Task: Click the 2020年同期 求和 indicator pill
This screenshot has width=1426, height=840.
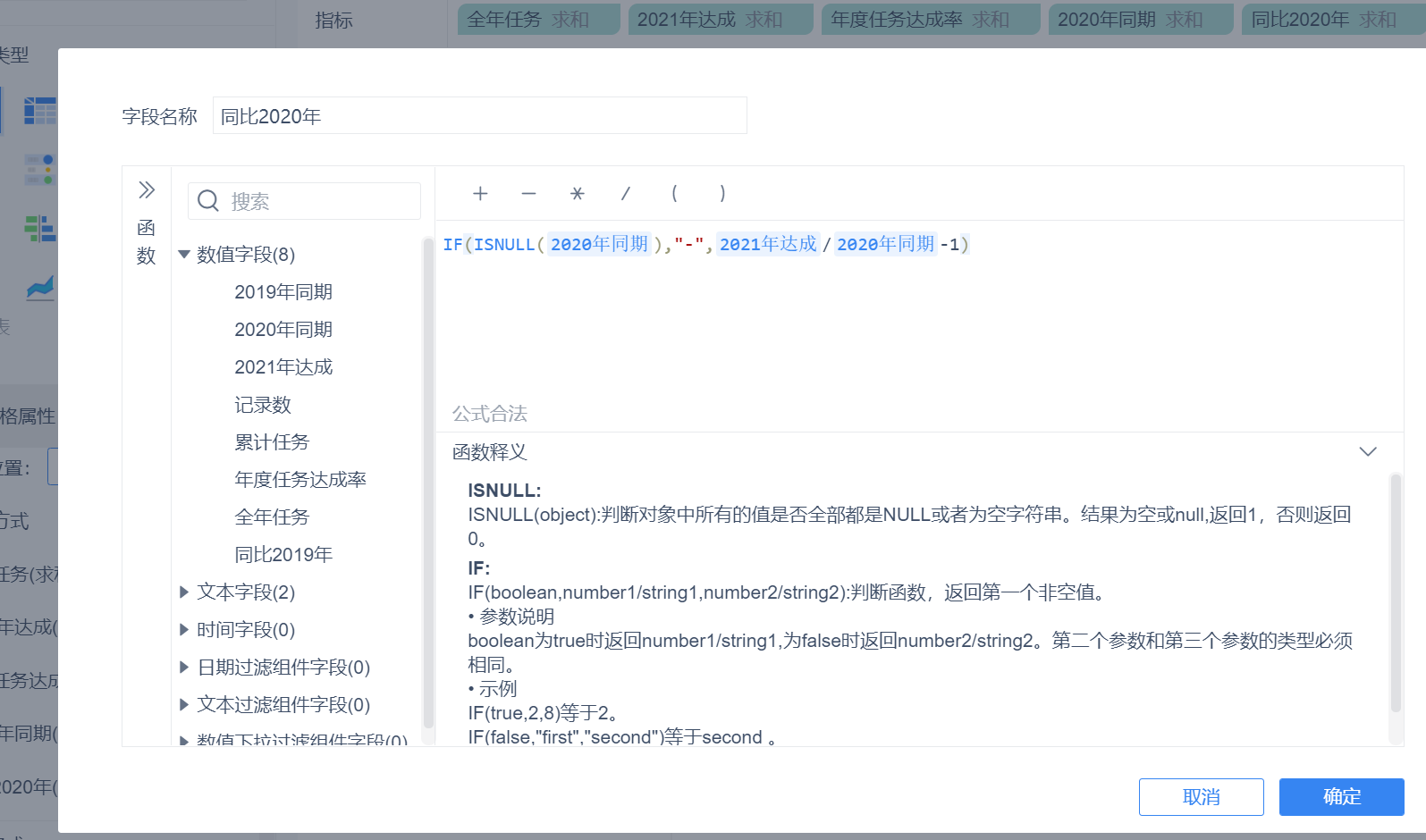Action: pyautogui.click(x=1141, y=20)
